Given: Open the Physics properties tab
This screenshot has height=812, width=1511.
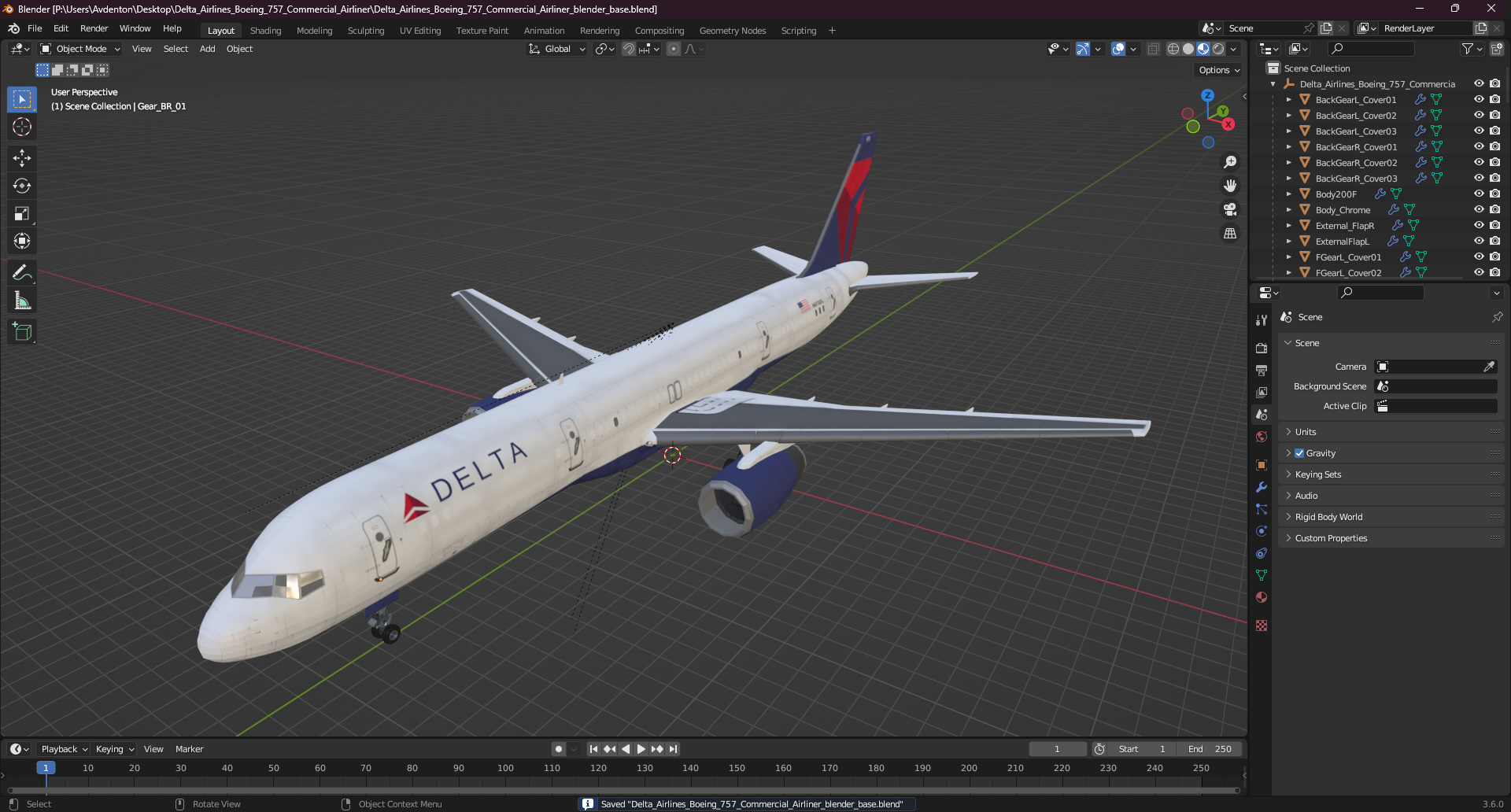Looking at the screenshot, I should pos(1262,531).
